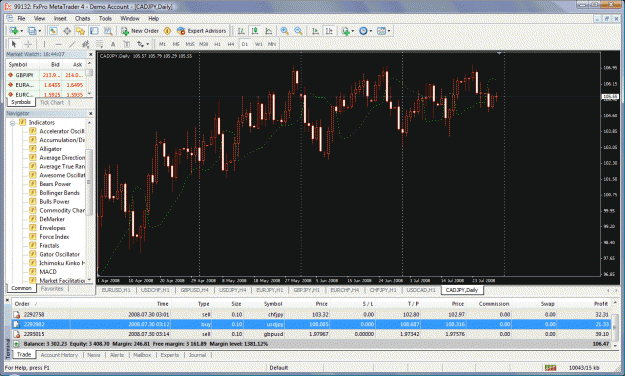Screen dimensions: 625x376
Task: Open dropdown arrow beside Profiles icon
Action: click(x=39, y=31)
